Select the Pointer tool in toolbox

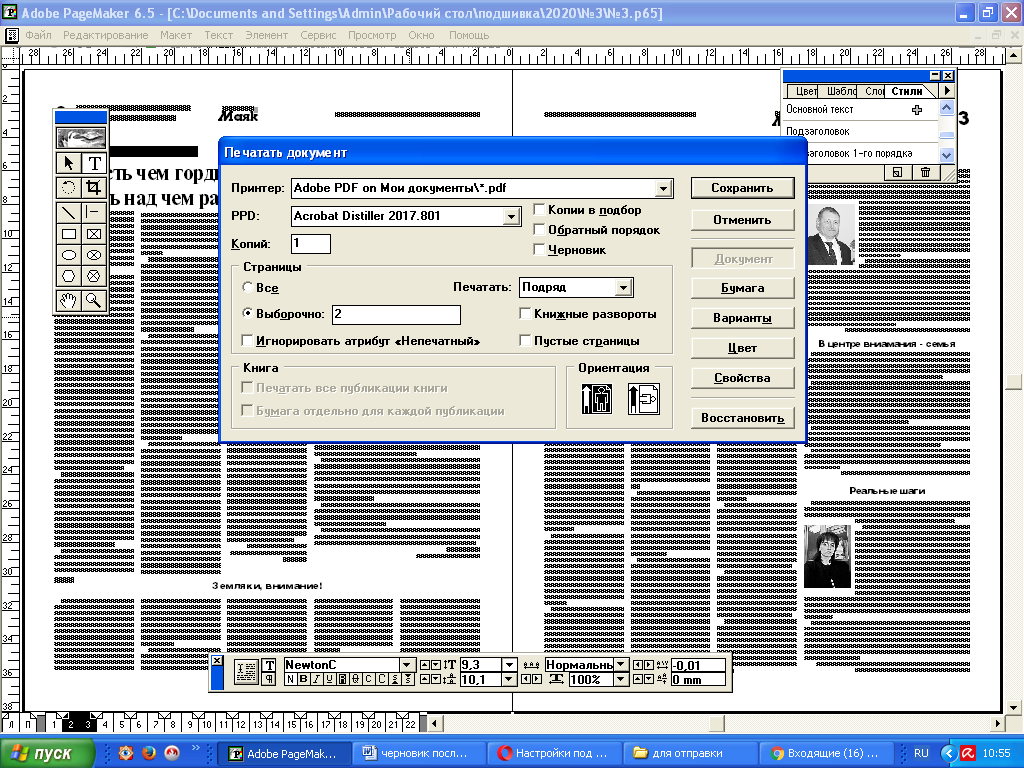69,163
